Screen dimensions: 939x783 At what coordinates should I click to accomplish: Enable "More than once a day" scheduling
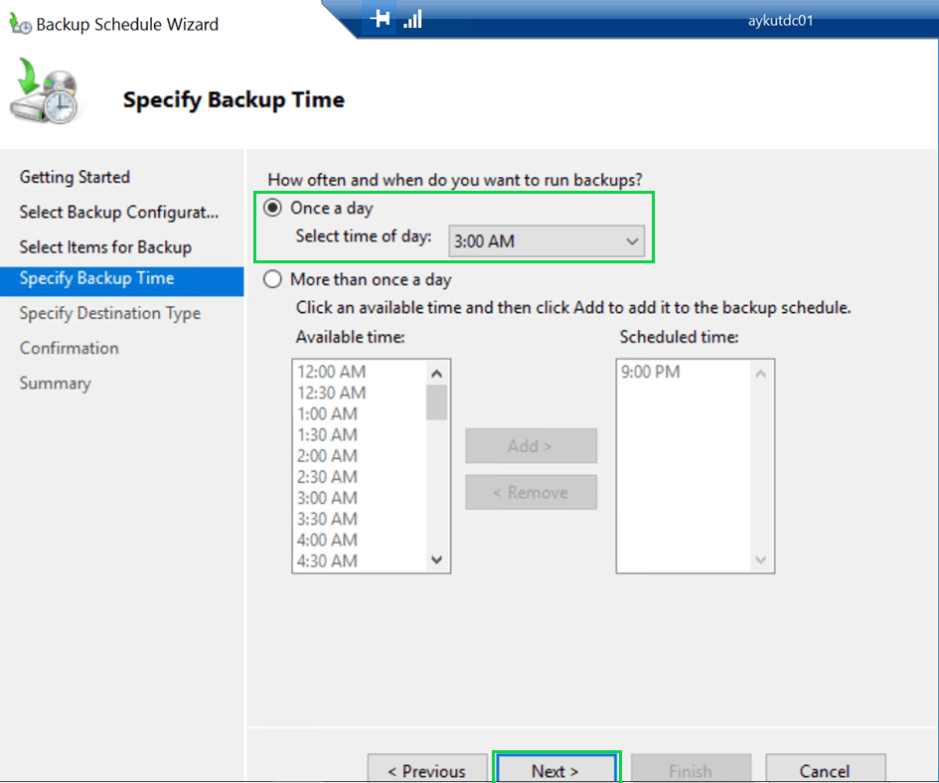271,280
